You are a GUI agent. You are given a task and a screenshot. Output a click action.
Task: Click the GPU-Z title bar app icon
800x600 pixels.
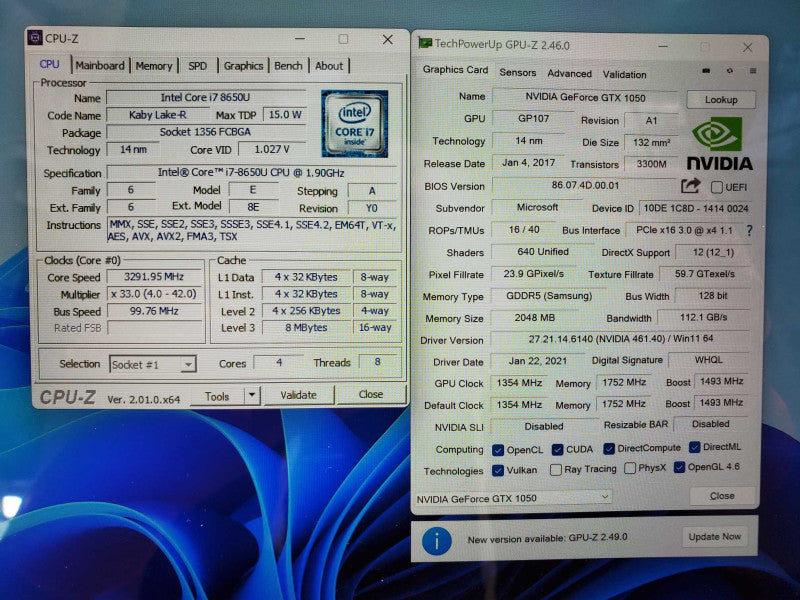coord(424,43)
